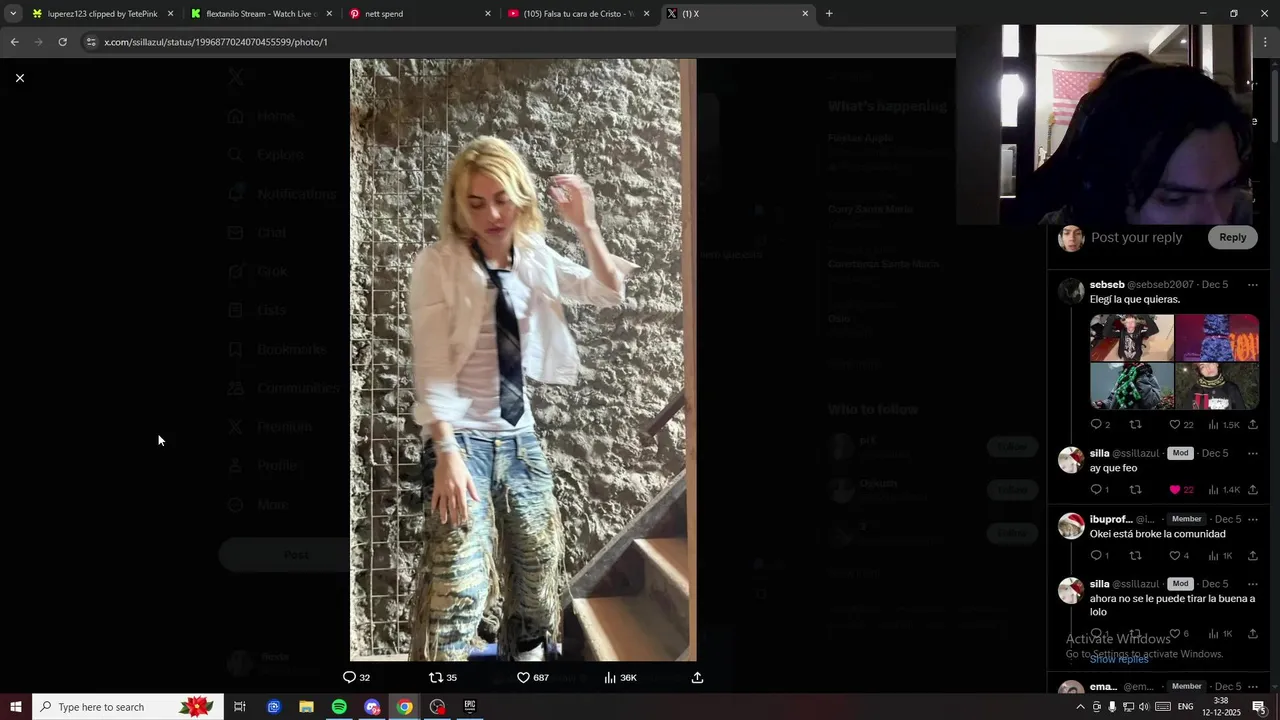Reply to ibuprof's 'Okei está broke' comment
1280x720 pixels.
coord(1096,555)
